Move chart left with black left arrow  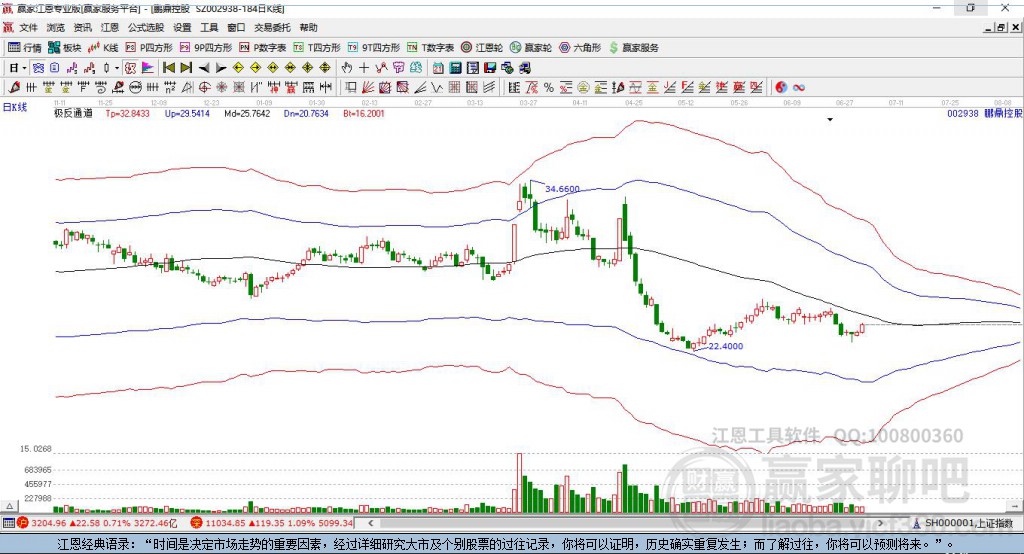204,68
